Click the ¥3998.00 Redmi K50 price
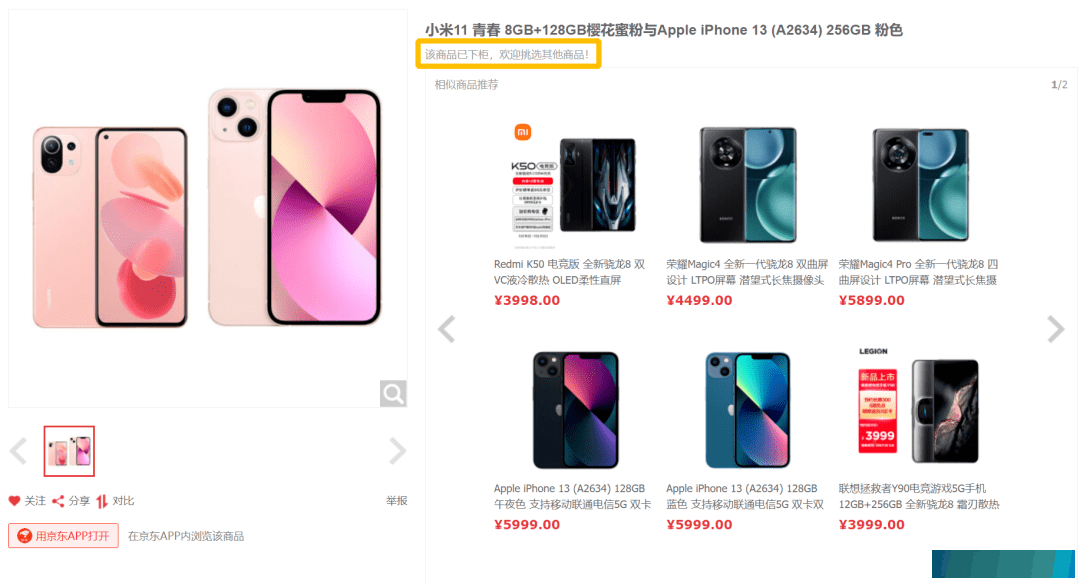1080x584 pixels. pyautogui.click(x=527, y=300)
